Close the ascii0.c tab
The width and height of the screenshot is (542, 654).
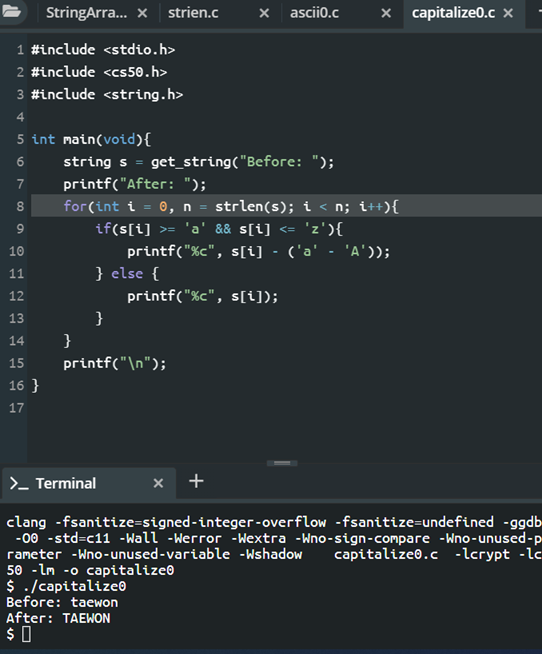386,13
